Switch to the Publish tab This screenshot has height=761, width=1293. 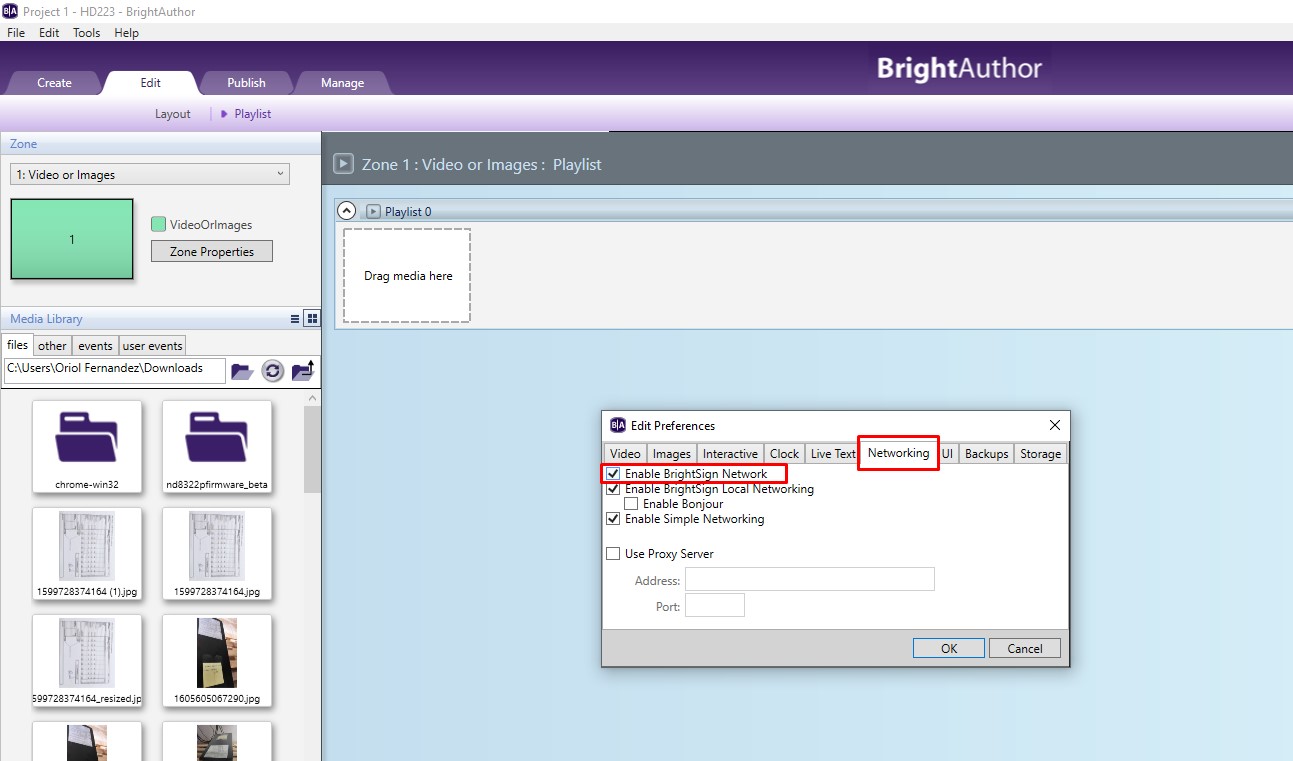pos(246,83)
